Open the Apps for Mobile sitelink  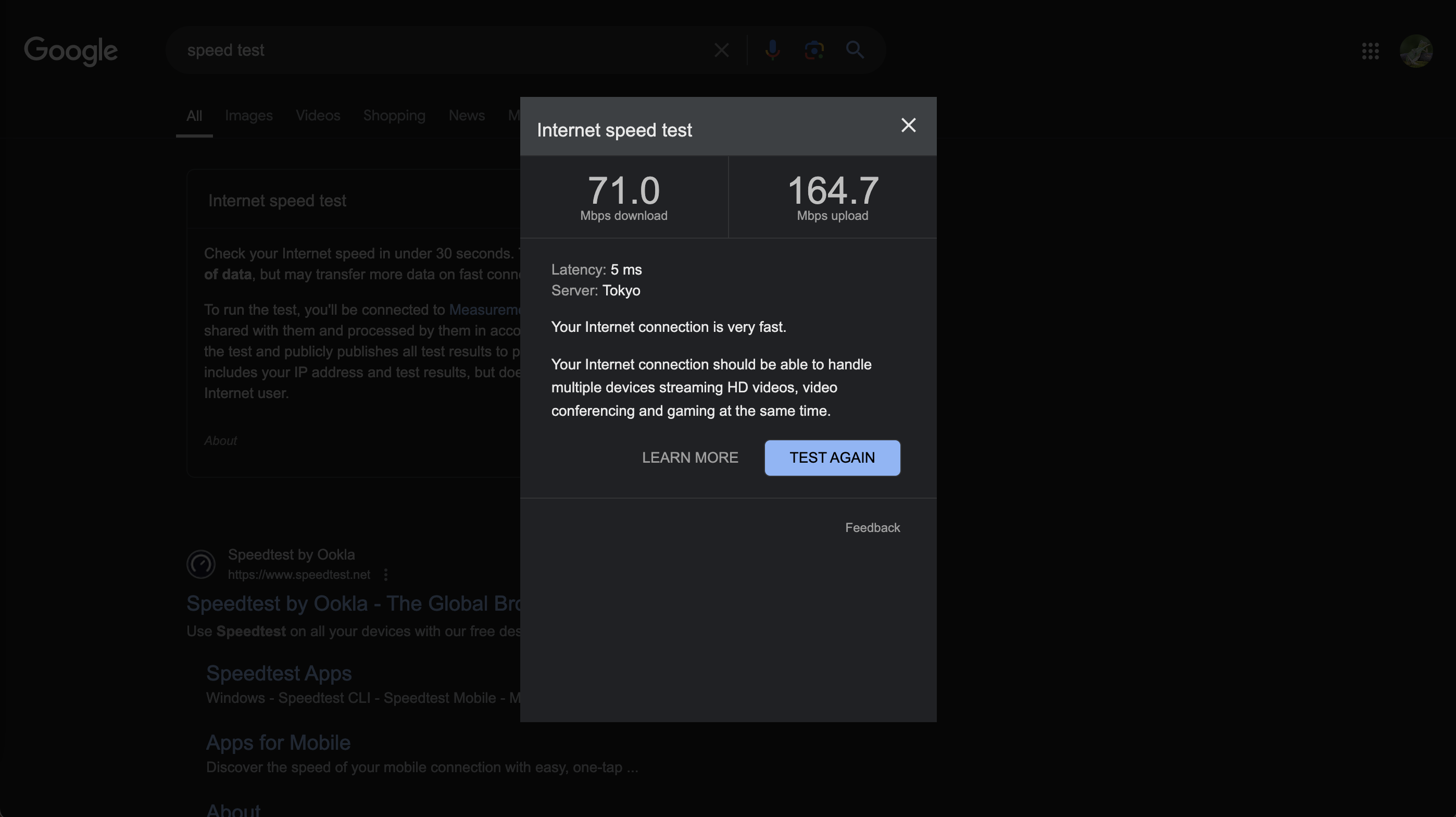pyautogui.click(x=278, y=743)
